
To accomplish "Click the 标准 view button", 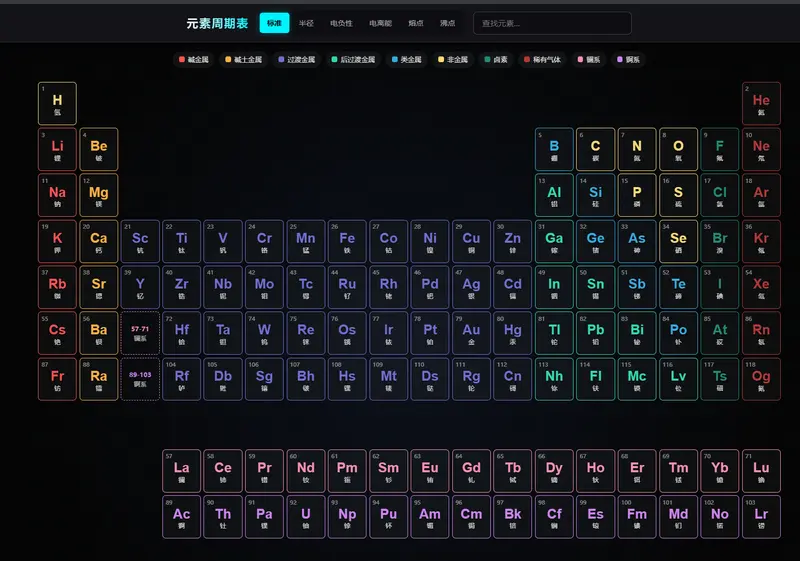I will point(274,23).
